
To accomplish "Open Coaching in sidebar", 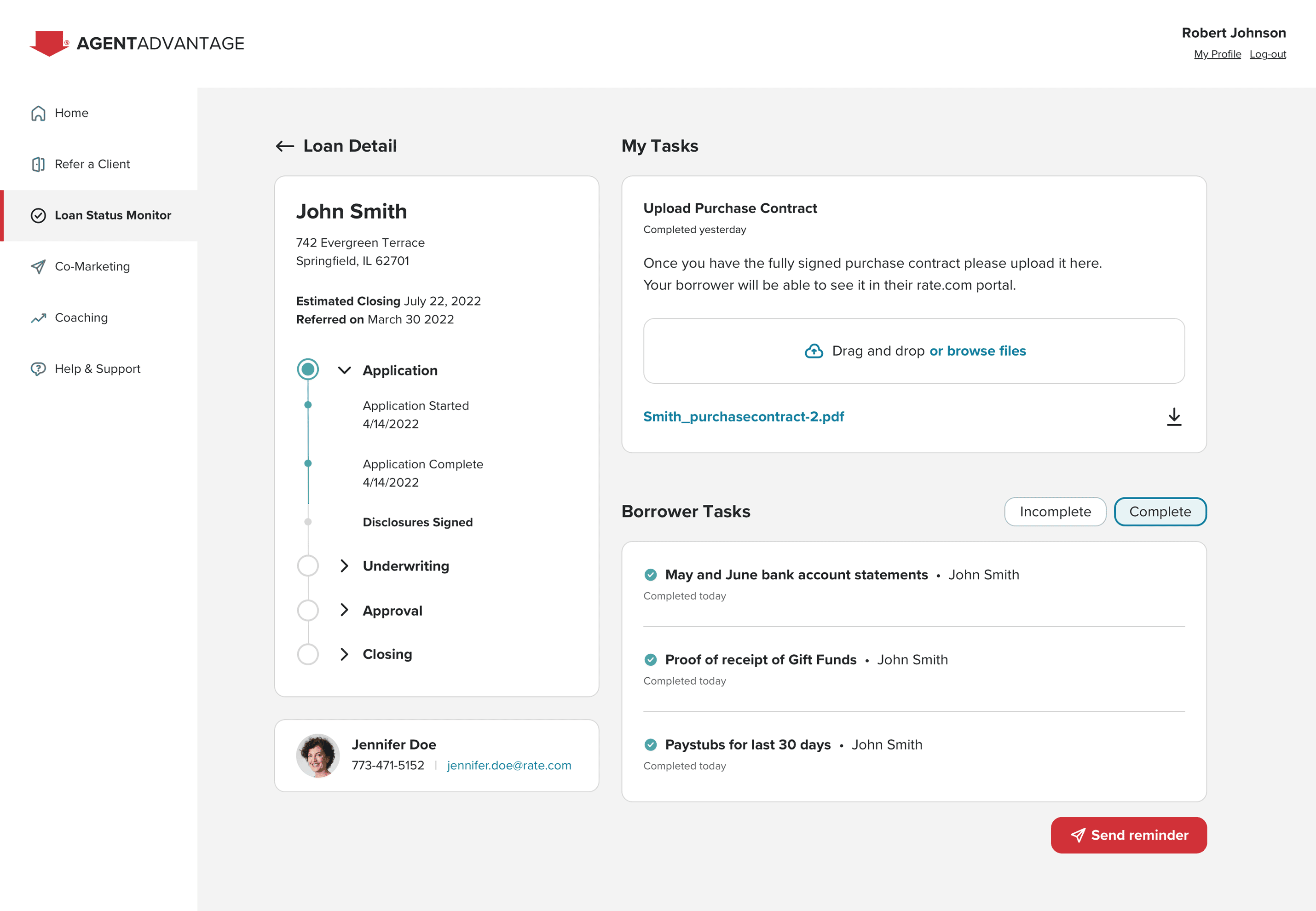I will pos(99,318).
